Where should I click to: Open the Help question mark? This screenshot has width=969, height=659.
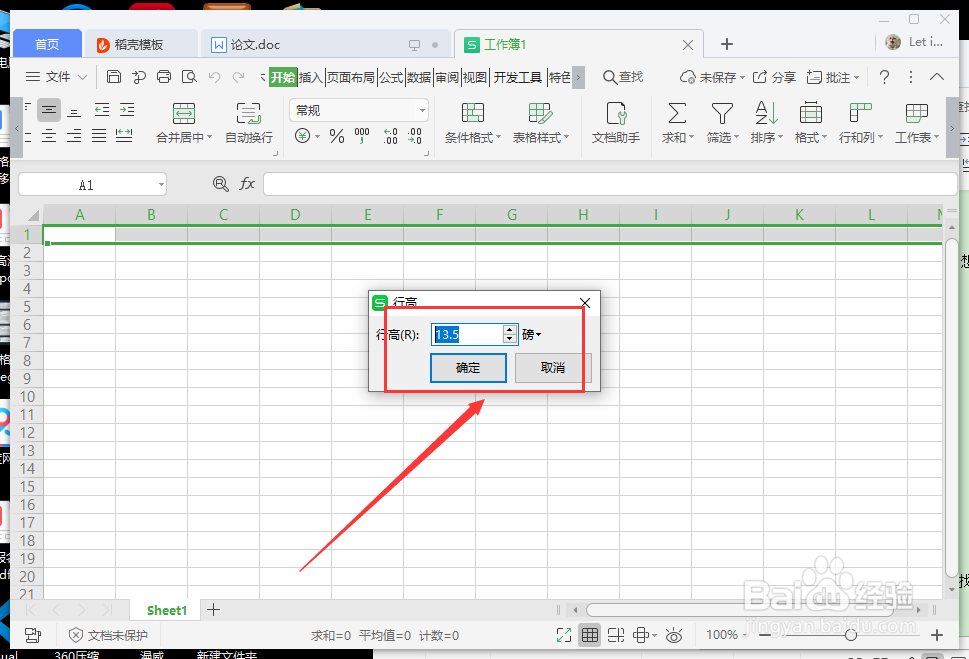pos(884,77)
